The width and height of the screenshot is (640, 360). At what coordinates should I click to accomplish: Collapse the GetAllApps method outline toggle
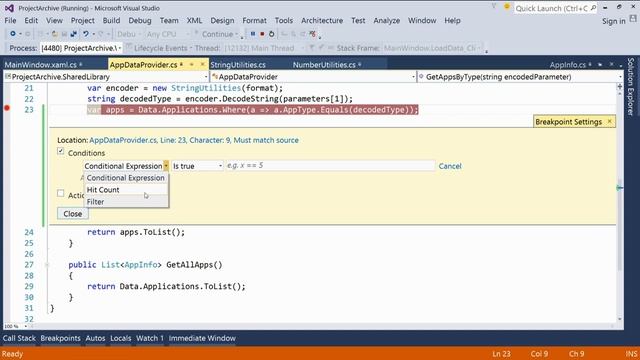47,265
